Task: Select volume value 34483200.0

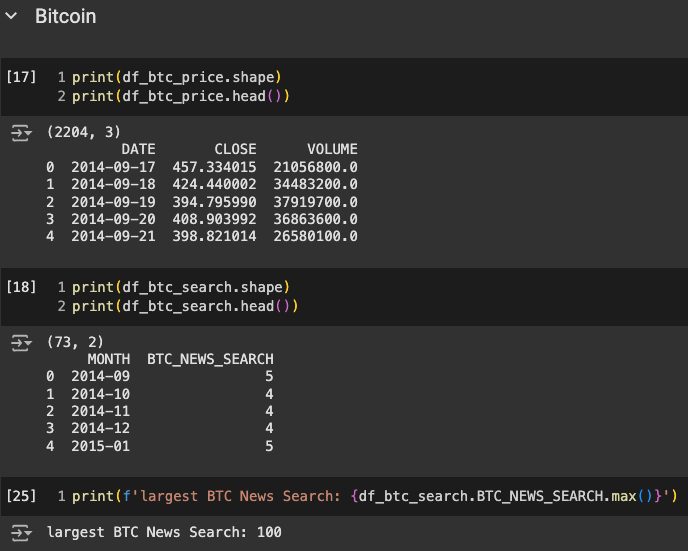Action: coord(315,184)
